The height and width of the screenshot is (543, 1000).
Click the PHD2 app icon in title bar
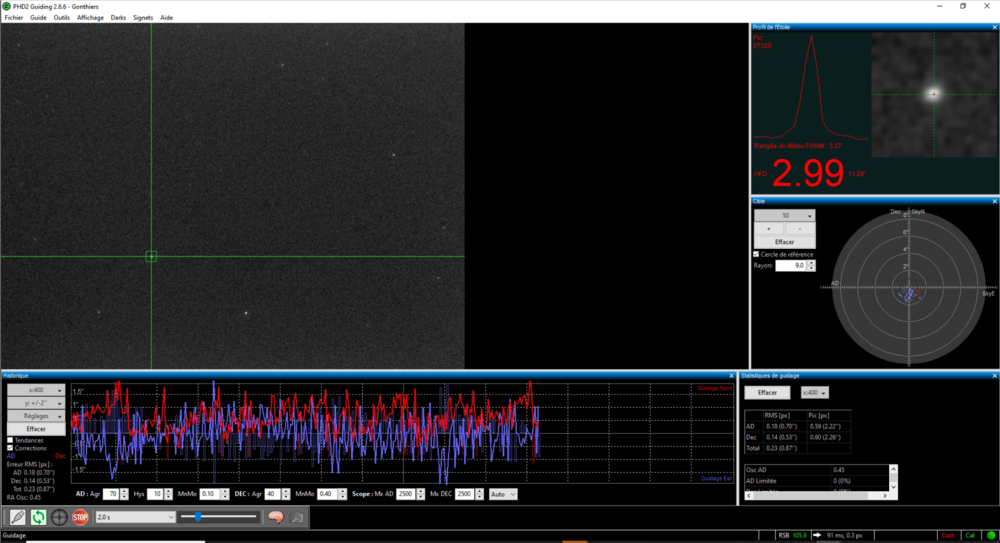coord(6,6)
